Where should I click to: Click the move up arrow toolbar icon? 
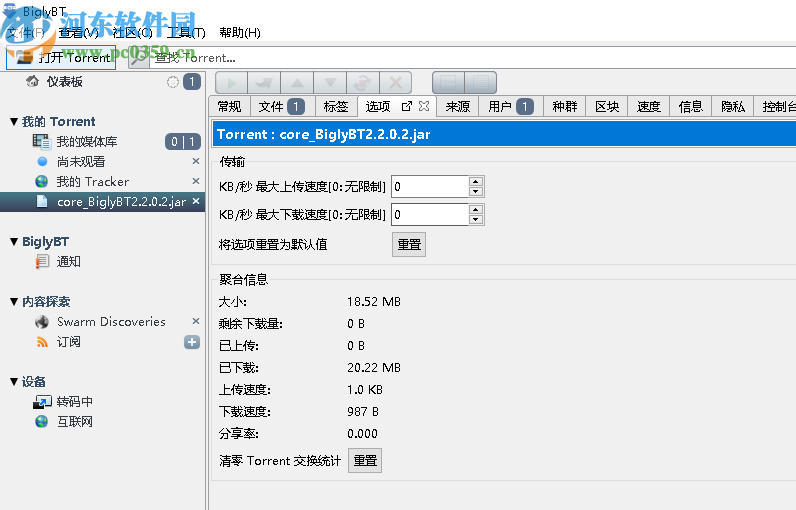[x=297, y=82]
